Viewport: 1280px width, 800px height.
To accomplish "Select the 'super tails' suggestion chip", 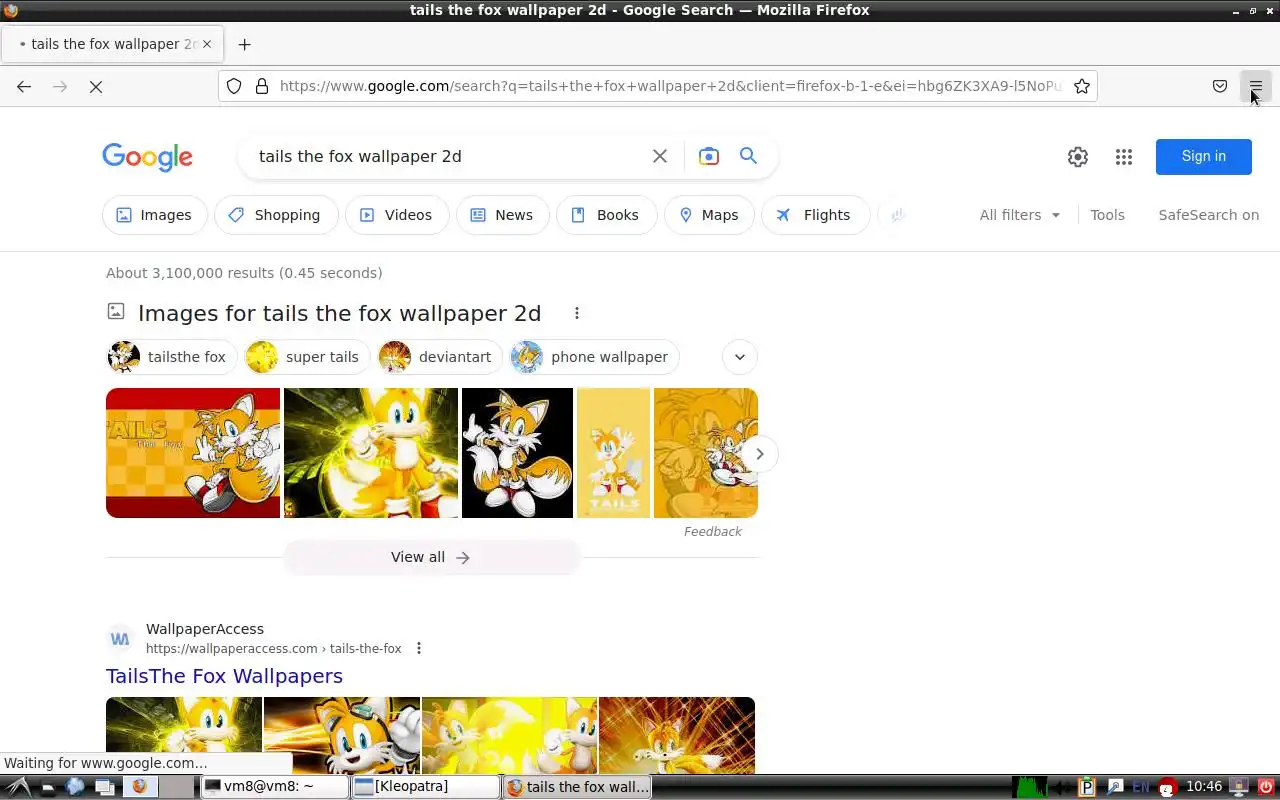I will coord(307,357).
